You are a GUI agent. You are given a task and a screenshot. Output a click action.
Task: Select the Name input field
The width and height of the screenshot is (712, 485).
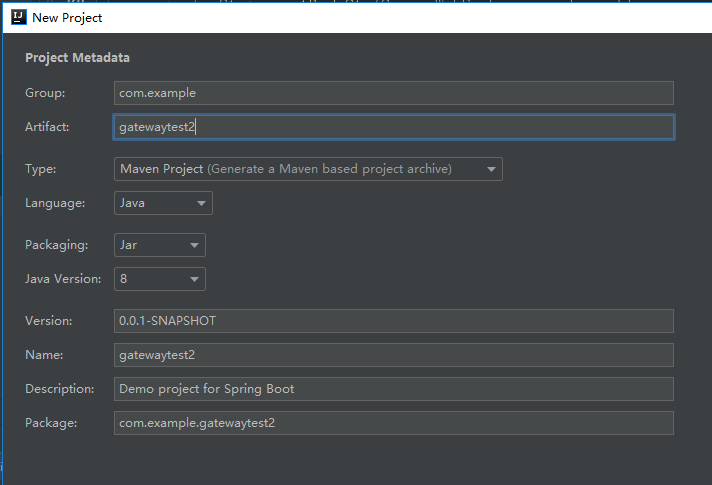point(394,355)
